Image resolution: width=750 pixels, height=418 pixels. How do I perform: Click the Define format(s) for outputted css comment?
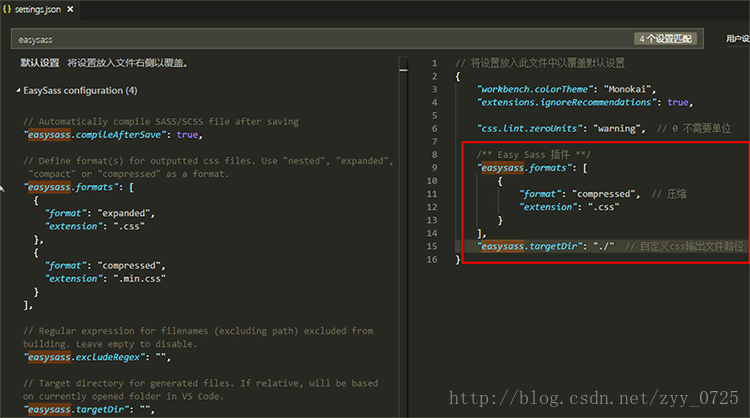click(x=208, y=167)
